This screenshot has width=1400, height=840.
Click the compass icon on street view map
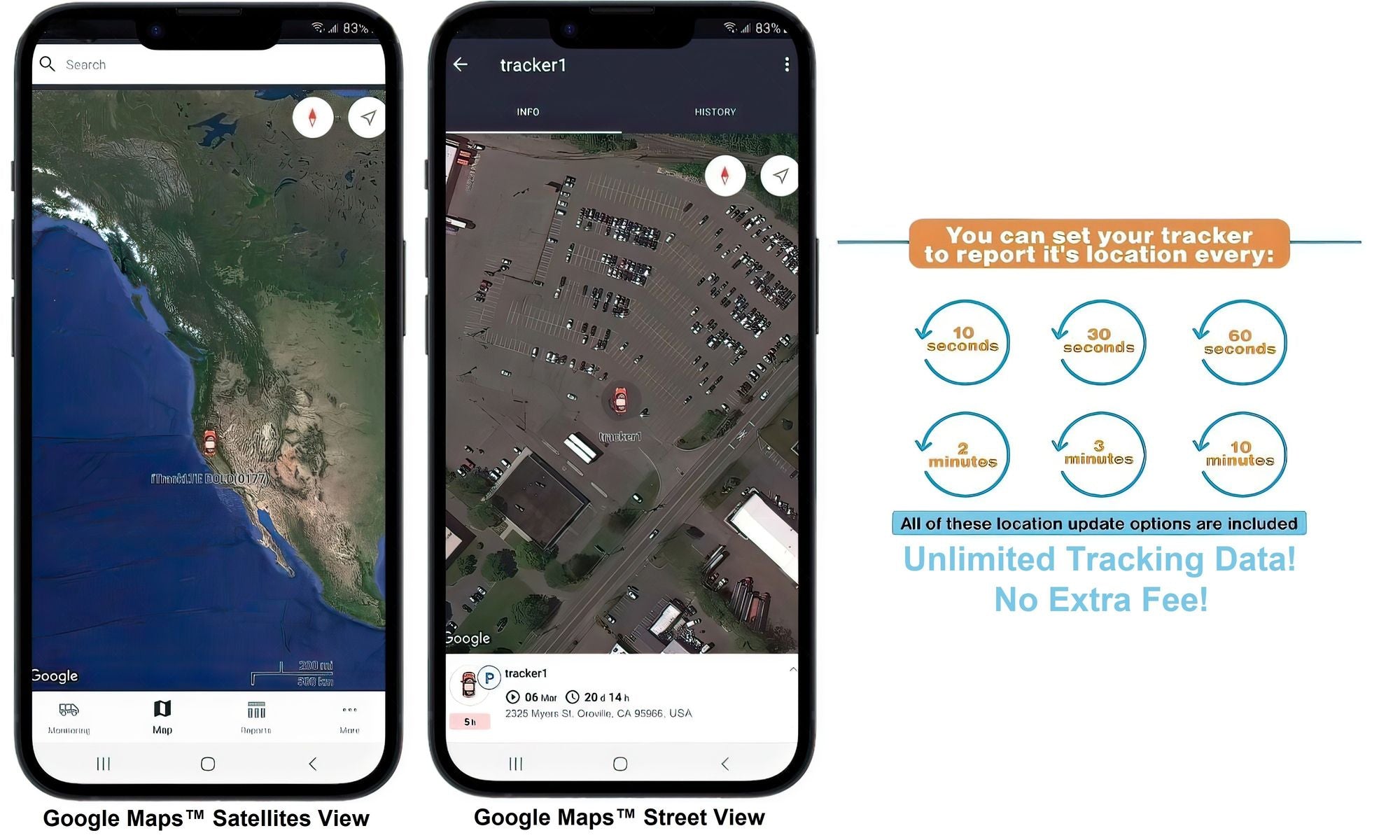pos(724,175)
